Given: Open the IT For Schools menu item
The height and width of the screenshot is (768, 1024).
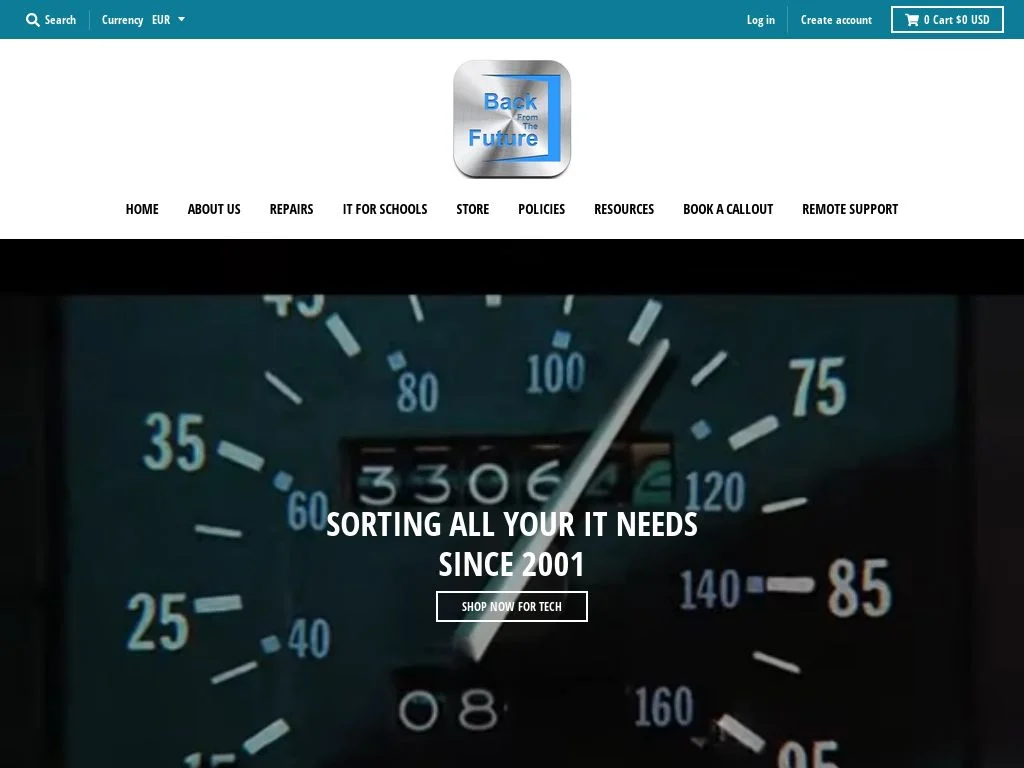Looking at the screenshot, I should (x=385, y=209).
